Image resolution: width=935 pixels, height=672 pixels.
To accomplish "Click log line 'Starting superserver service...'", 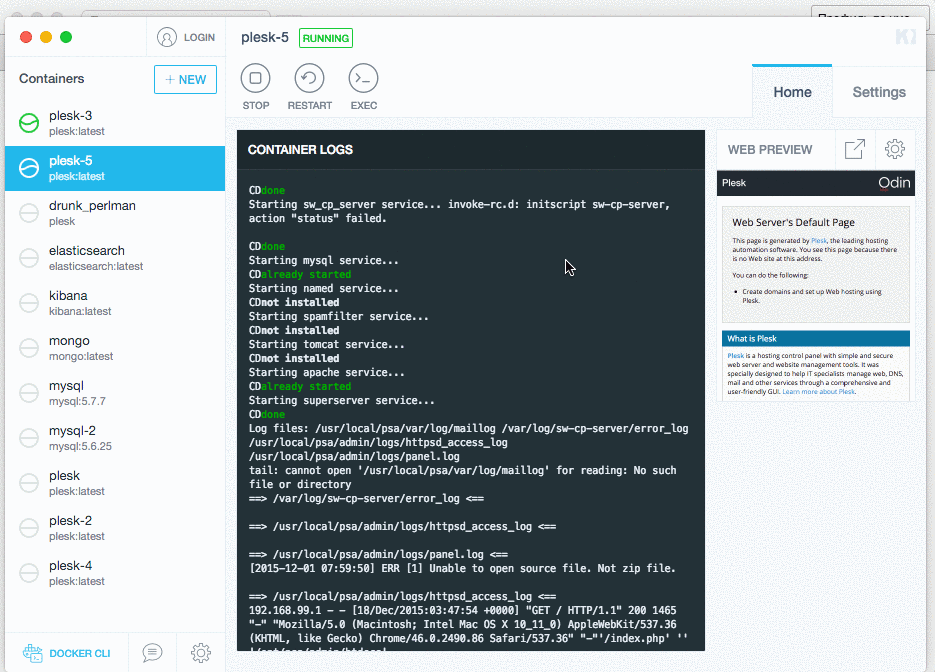I will (x=341, y=401).
